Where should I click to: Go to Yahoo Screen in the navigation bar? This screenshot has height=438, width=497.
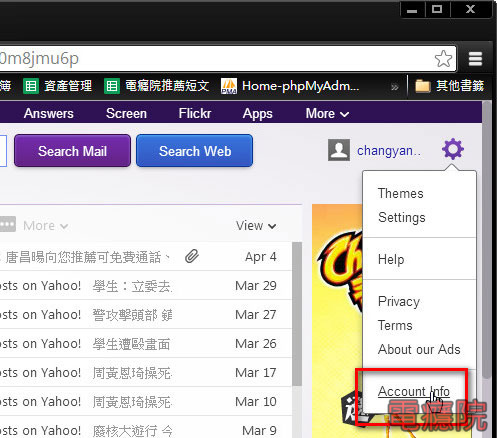pyautogui.click(x=126, y=114)
